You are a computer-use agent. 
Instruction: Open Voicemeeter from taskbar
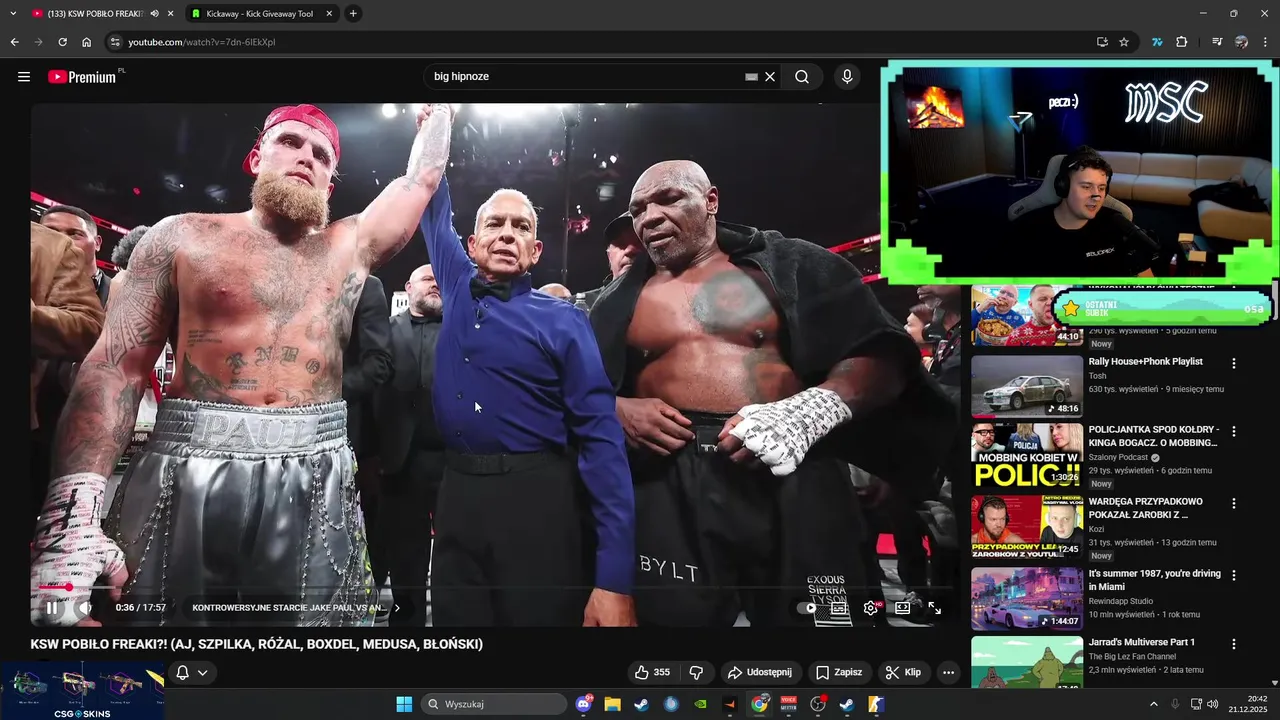(788, 704)
